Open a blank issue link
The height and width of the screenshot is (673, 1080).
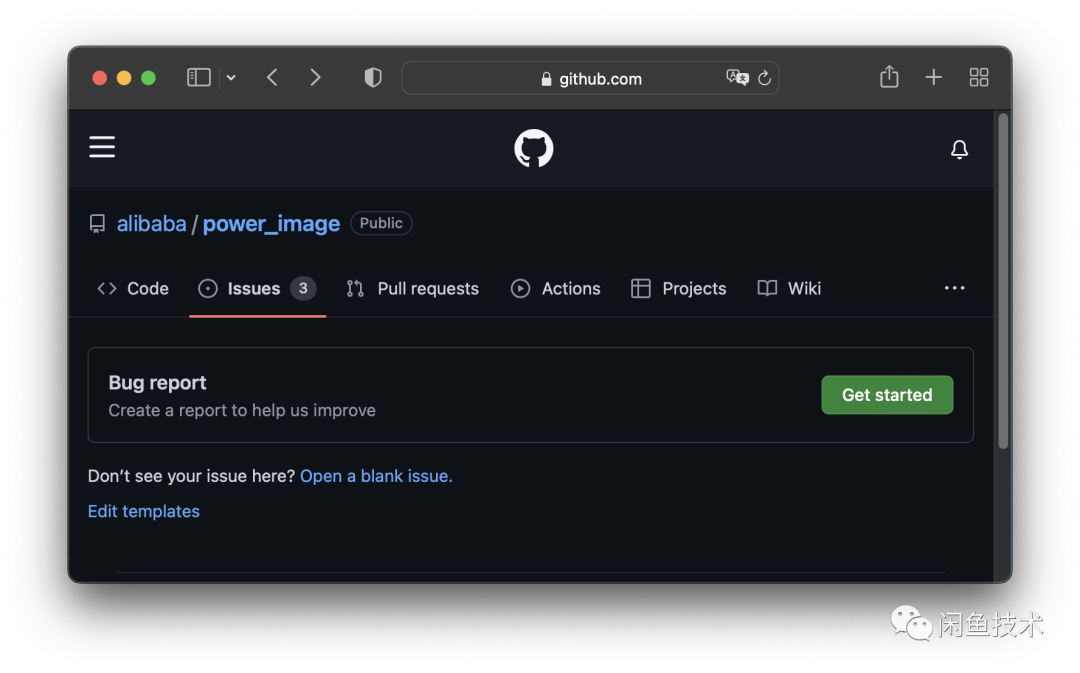[376, 476]
